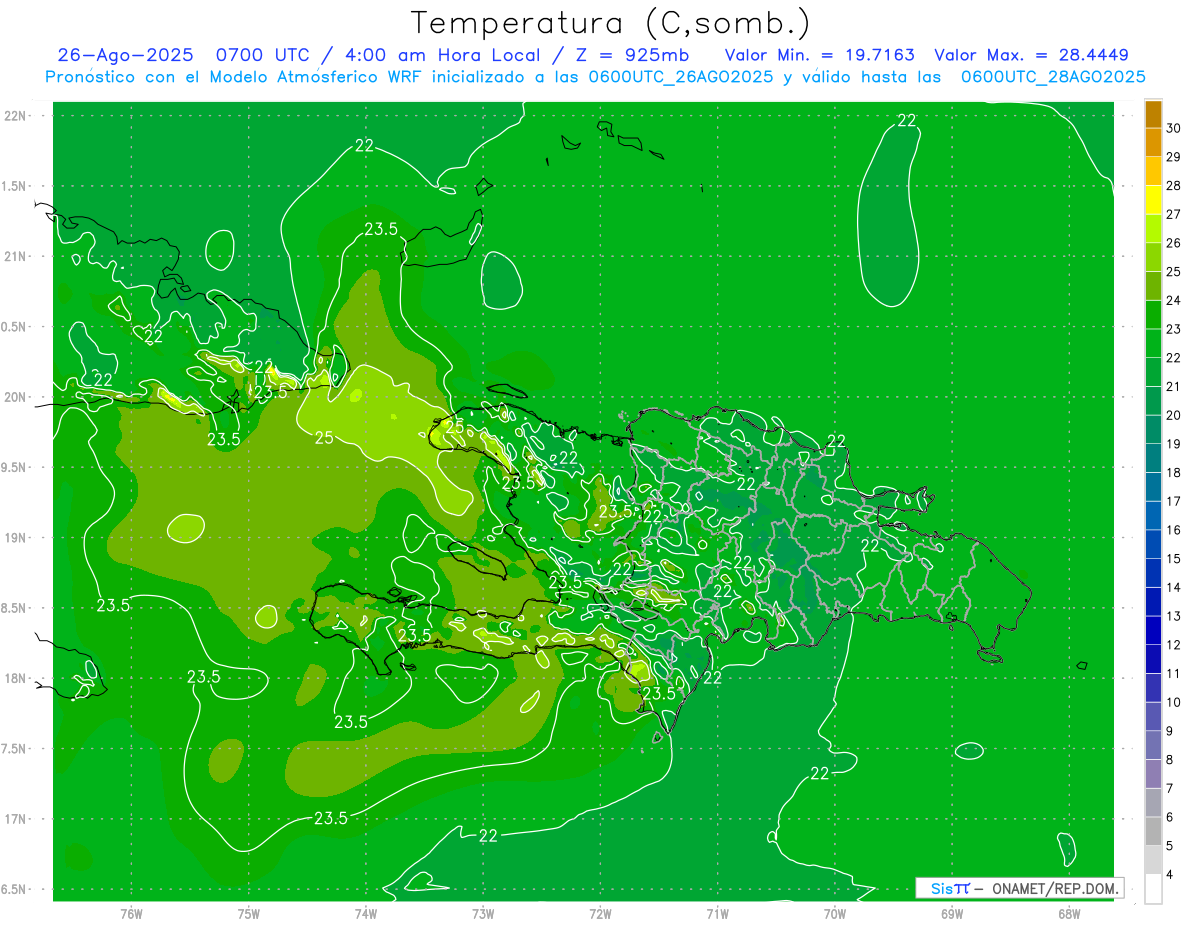Click the legend scale value "19"

coord(1173,444)
